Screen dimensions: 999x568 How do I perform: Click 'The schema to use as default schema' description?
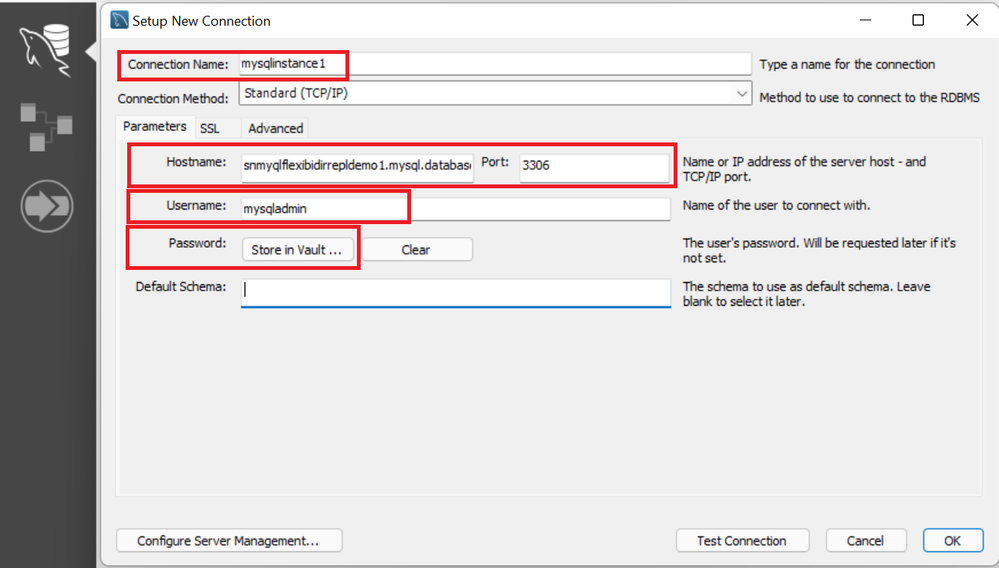(x=807, y=294)
